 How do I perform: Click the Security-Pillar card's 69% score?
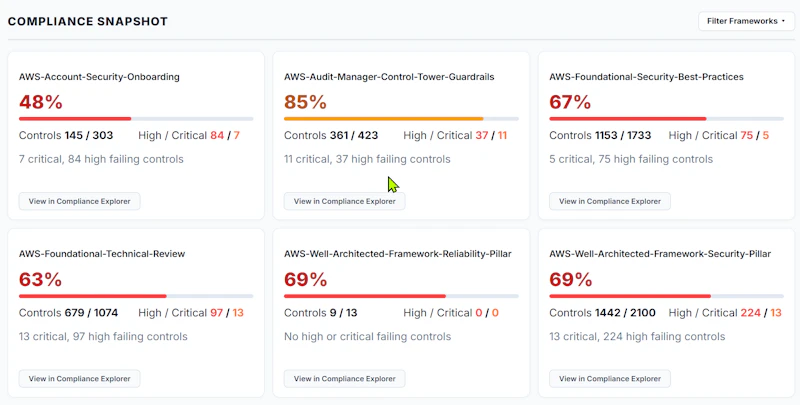[570, 280]
